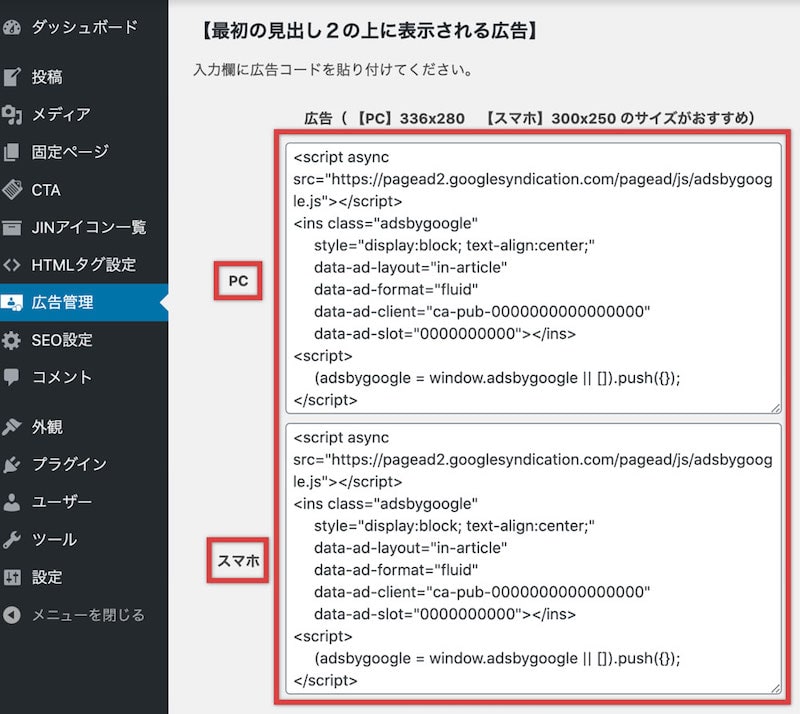Click the 投稿 posts pin icon
The image size is (800, 714).
pyautogui.click(x=11, y=77)
